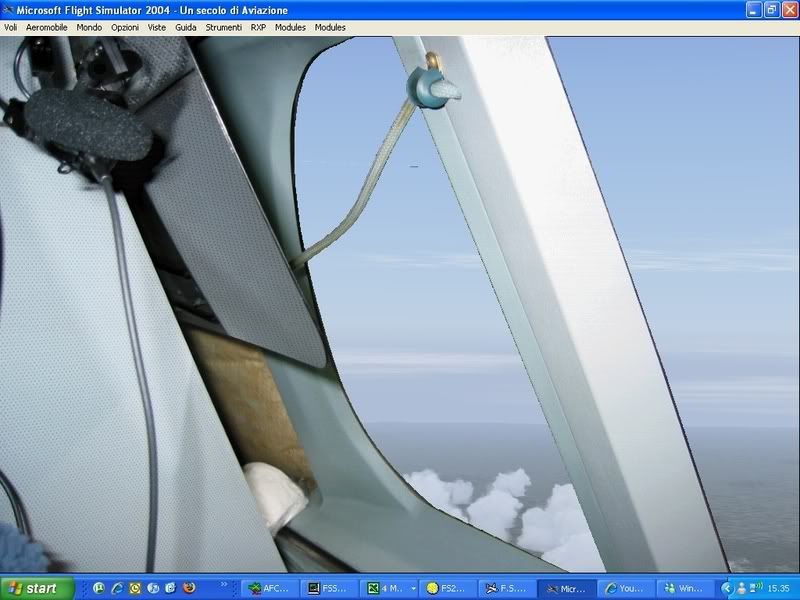The height and width of the screenshot is (600, 800).
Task: Click the system clock showing 15.35
Action: click(x=779, y=589)
